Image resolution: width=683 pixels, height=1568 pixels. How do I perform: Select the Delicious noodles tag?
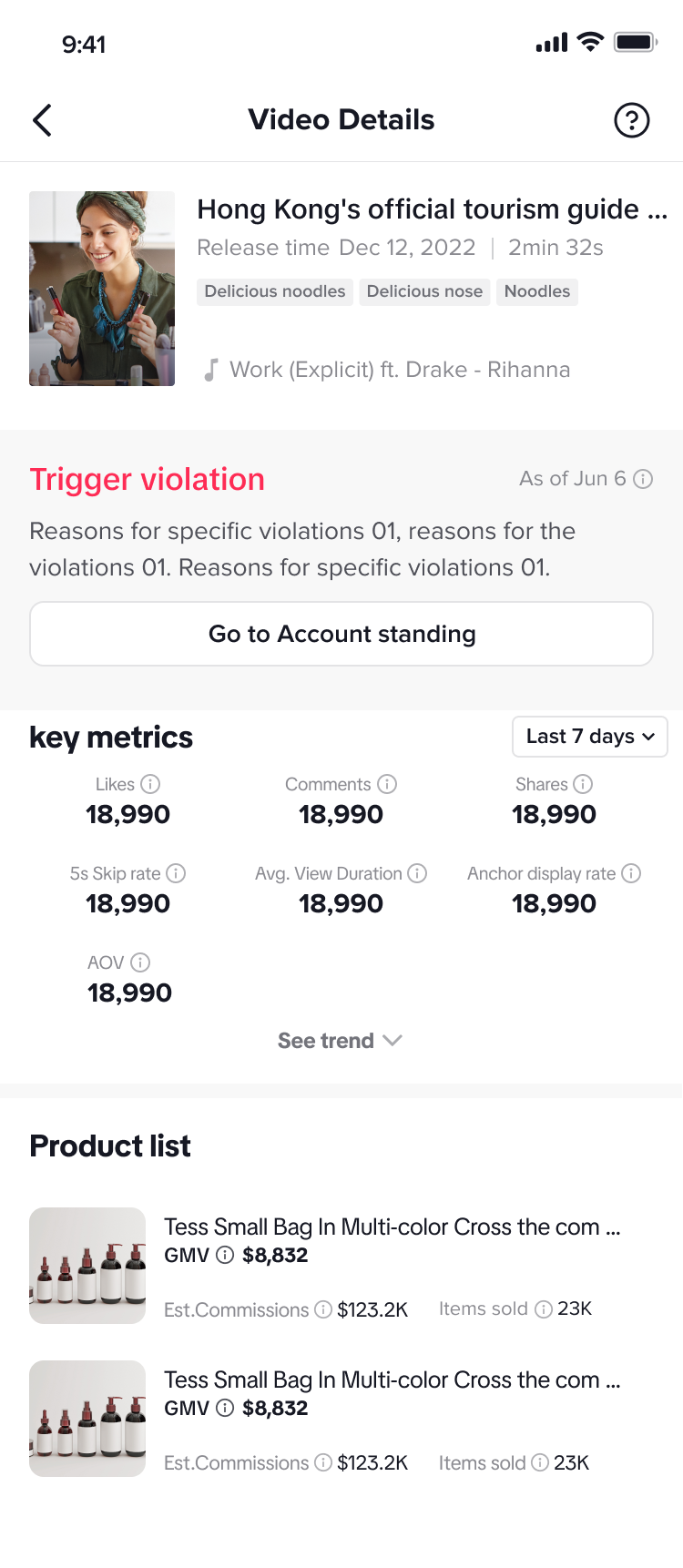click(x=275, y=291)
